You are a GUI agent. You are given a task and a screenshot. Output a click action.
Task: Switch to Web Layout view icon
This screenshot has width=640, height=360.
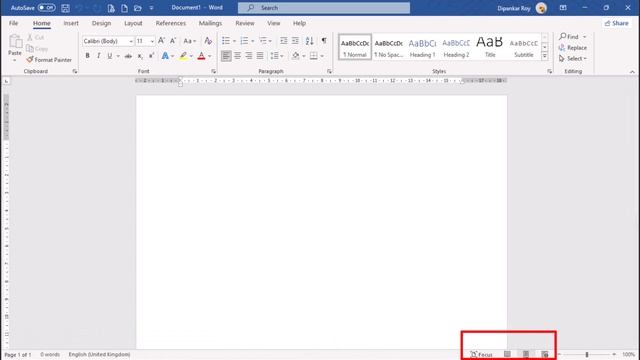tap(544, 354)
